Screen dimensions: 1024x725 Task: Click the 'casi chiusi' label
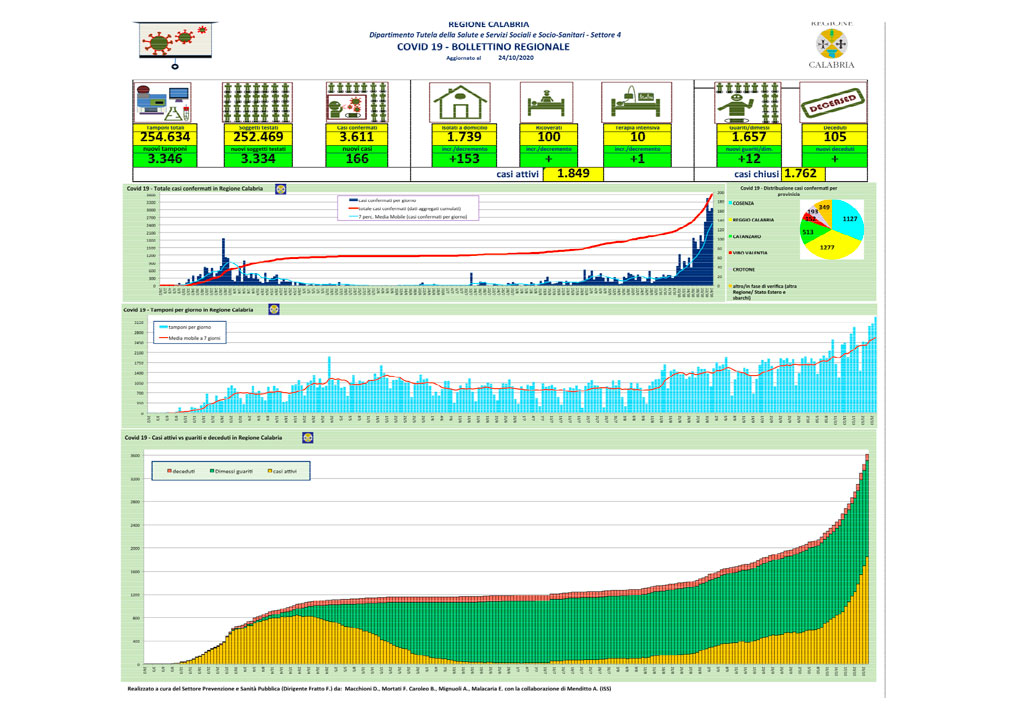point(756,174)
